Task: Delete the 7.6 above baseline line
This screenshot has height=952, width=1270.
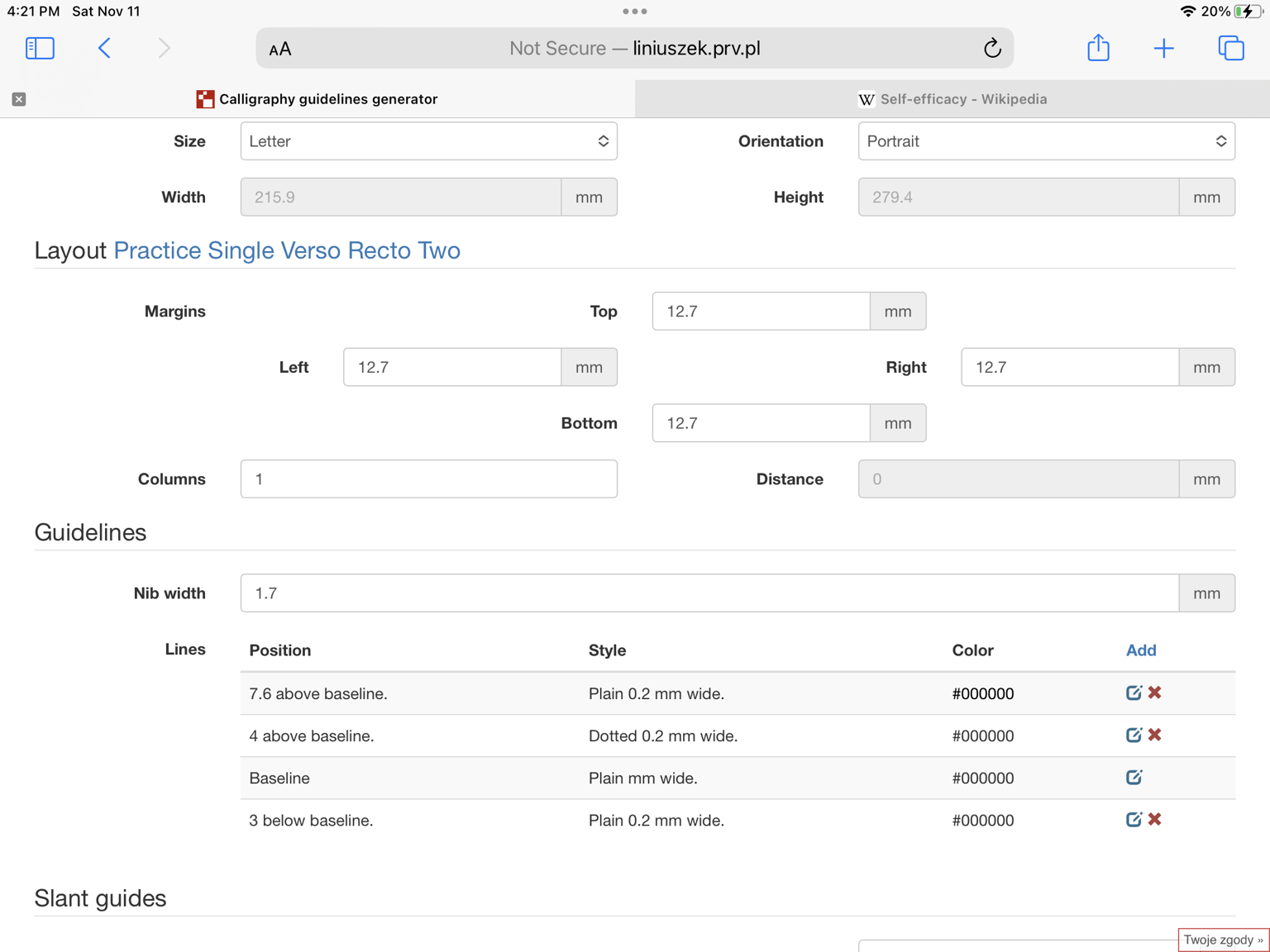Action: click(x=1155, y=693)
